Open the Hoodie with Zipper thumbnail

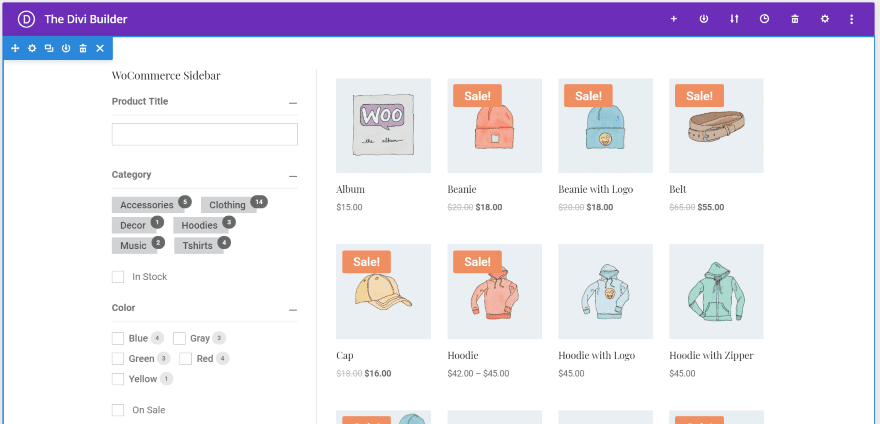coord(716,291)
